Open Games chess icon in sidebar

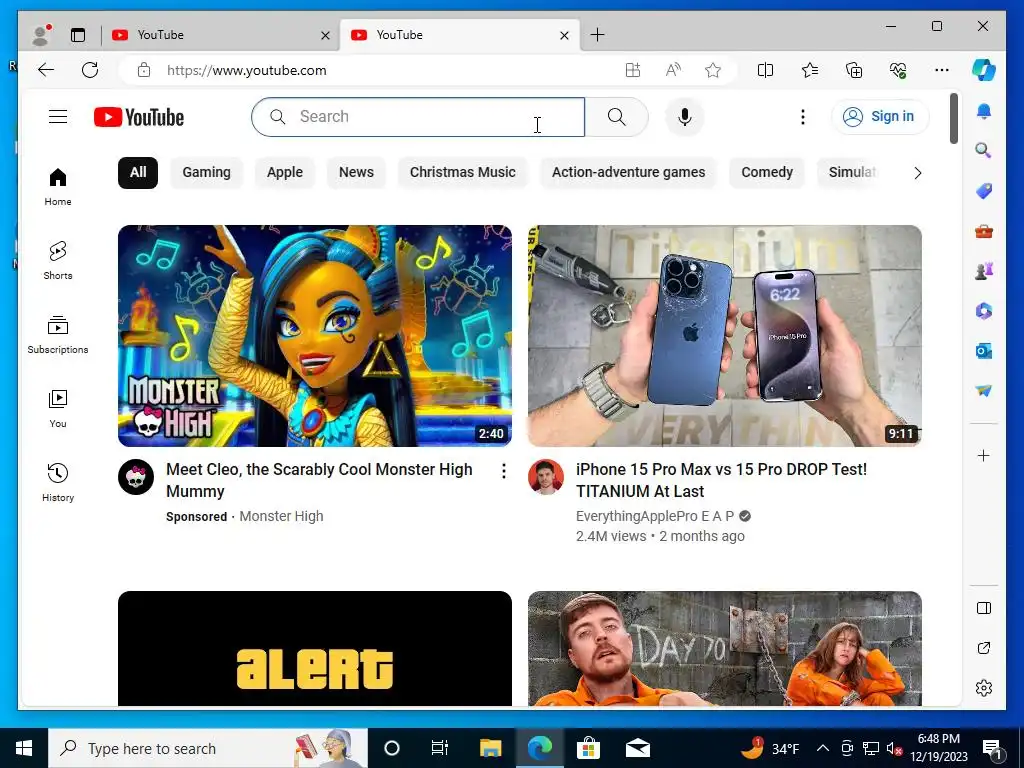[x=984, y=270]
